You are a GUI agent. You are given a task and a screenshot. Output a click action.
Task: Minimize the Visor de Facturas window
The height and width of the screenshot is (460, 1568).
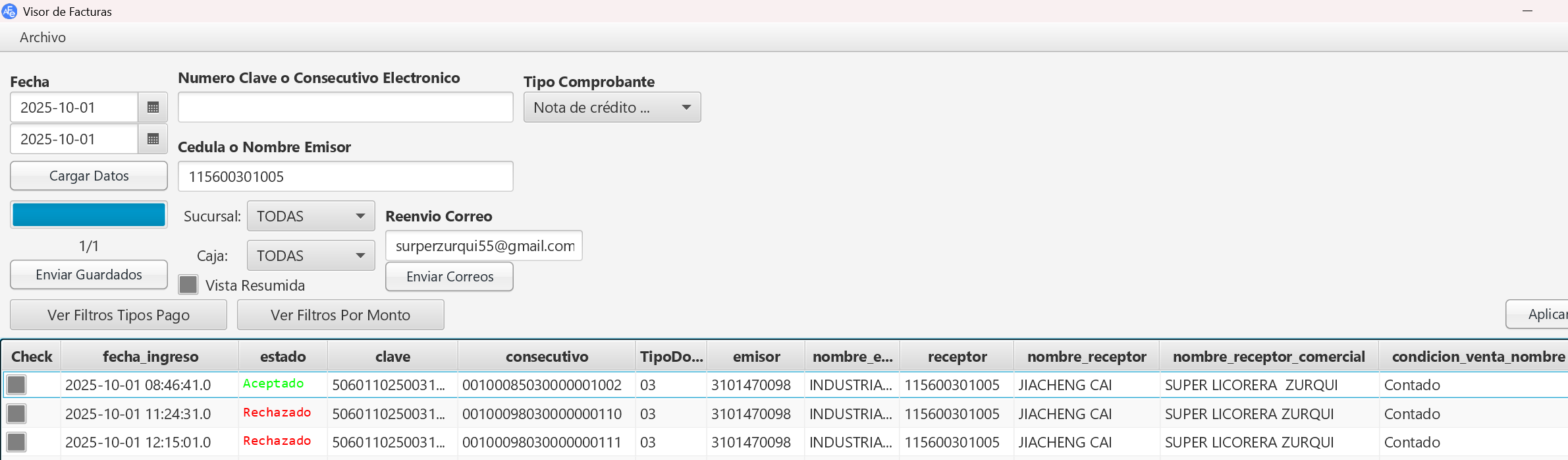tap(1527, 11)
